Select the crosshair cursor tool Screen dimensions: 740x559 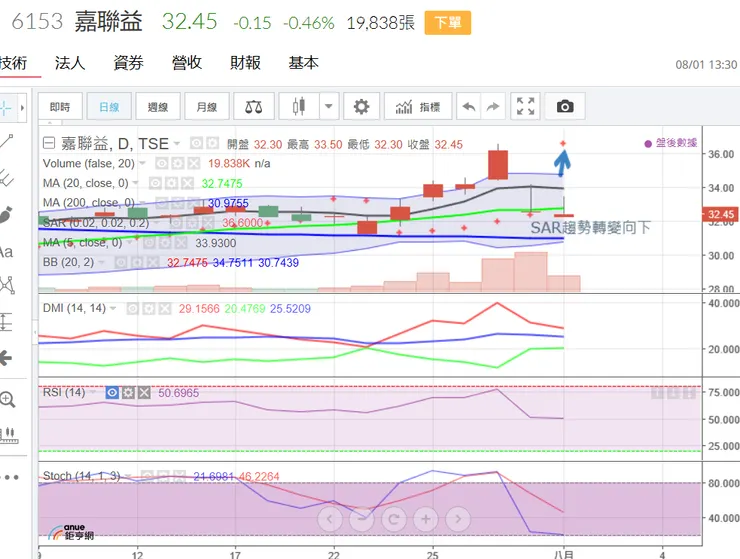tap(6, 108)
